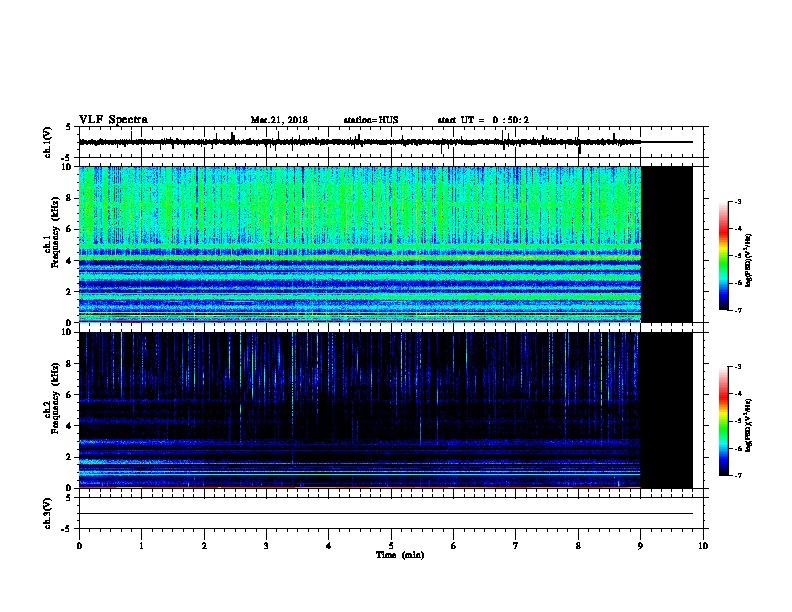Click the "7" minute tick on time axis
Image resolution: width=792 pixels, height=612 pixels.
(x=516, y=546)
